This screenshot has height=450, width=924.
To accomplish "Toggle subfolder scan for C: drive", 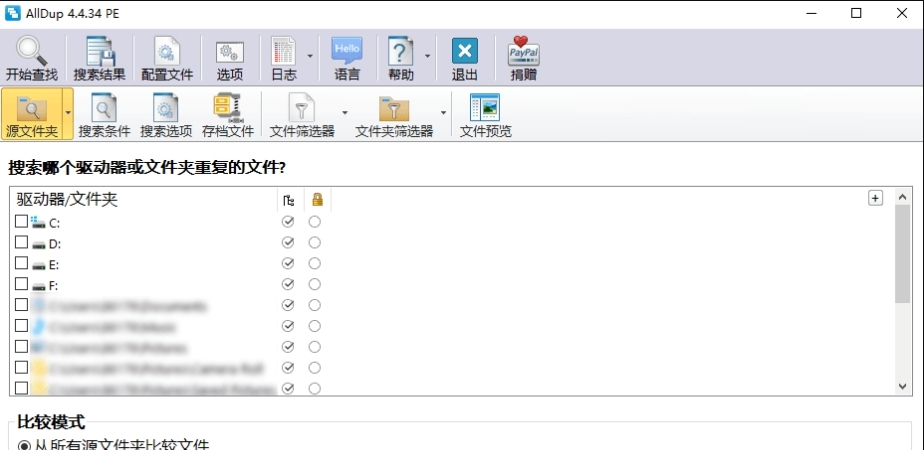I will pos(288,222).
